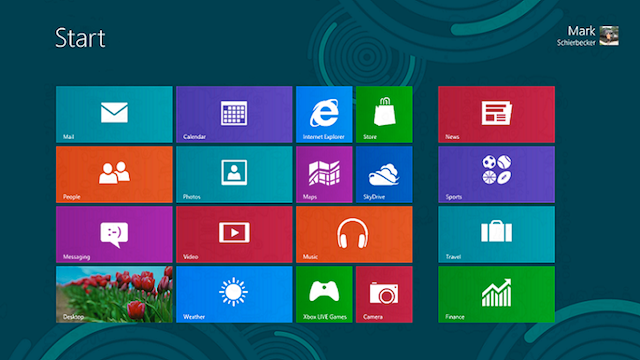Click the user name Mark Schierbecker
The image size is (640, 360).
[x=576, y=36]
